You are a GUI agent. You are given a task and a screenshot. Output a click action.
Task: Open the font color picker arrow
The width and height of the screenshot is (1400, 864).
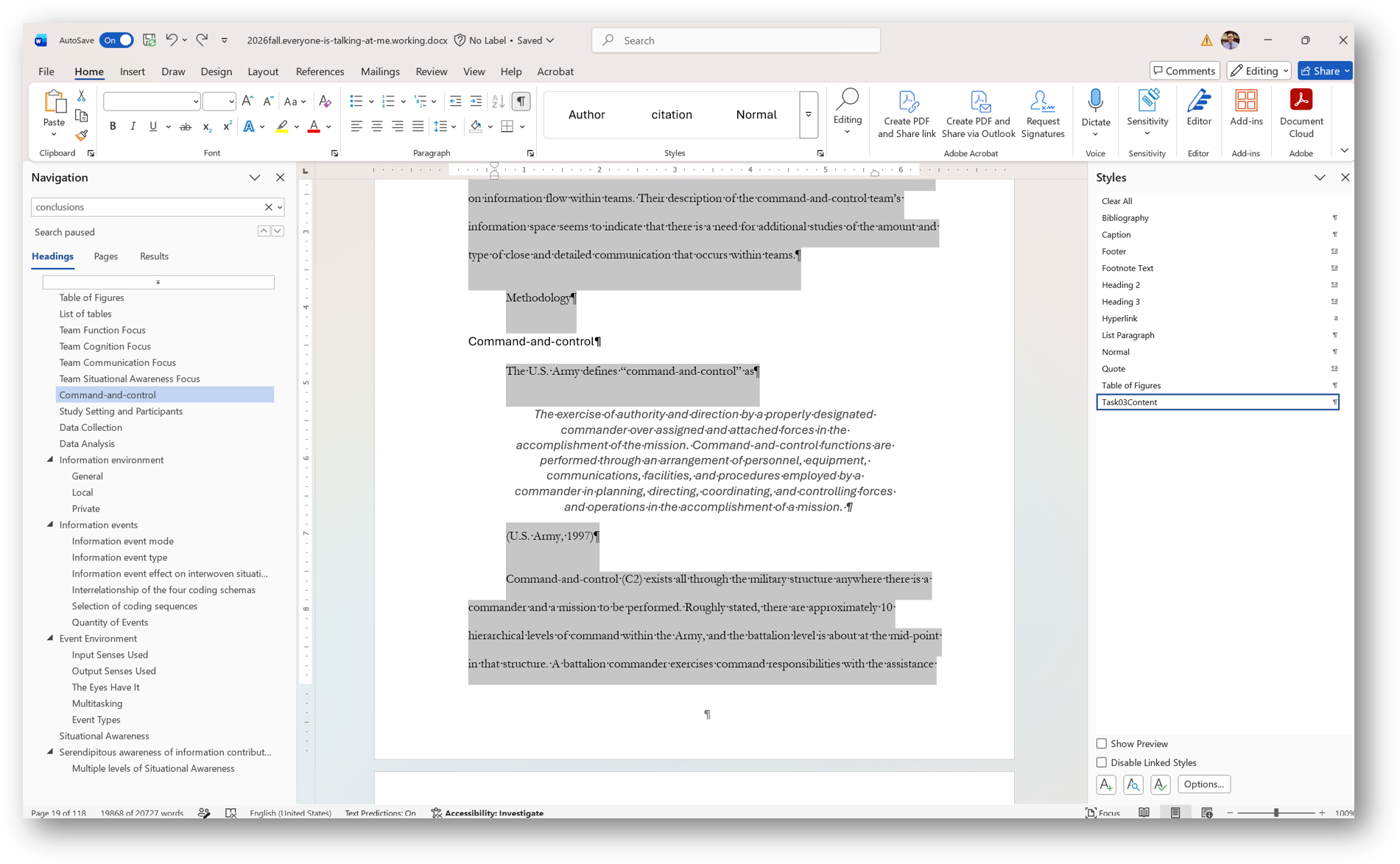329,127
